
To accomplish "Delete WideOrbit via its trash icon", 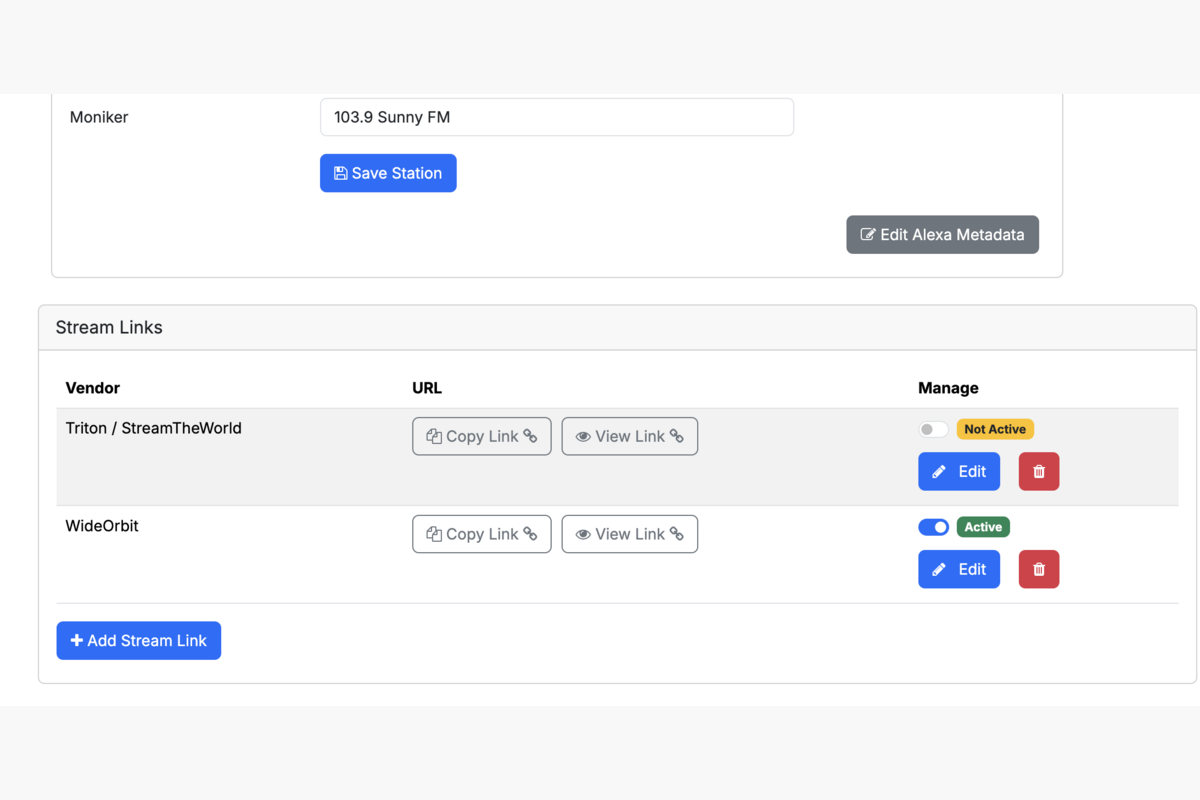I will (x=1038, y=569).
